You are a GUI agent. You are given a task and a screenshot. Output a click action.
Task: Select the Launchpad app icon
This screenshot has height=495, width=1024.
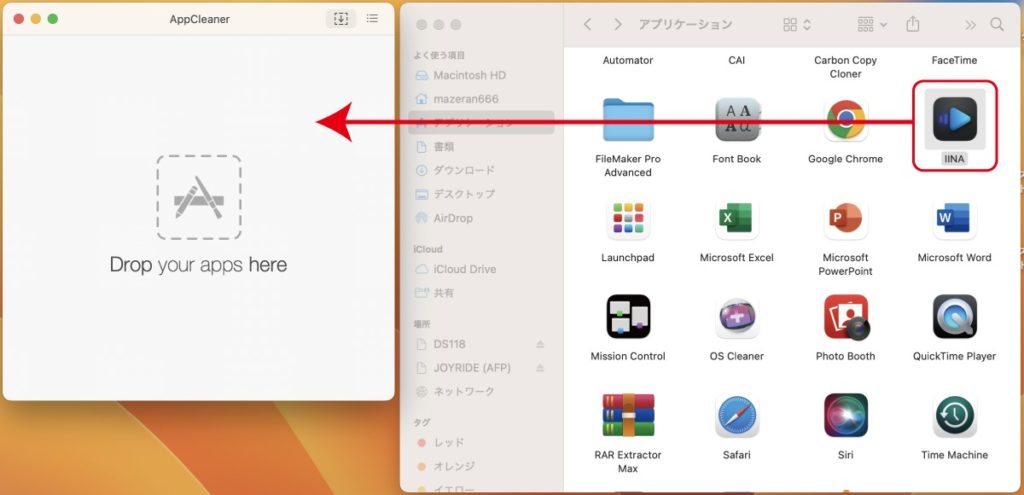[x=628, y=218]
